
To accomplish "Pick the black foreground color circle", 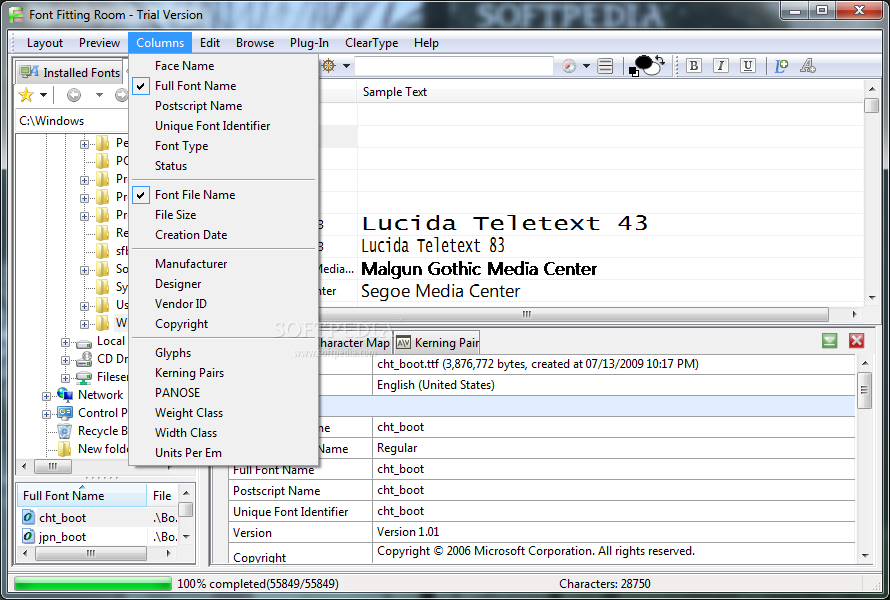I will click(643, 62).
